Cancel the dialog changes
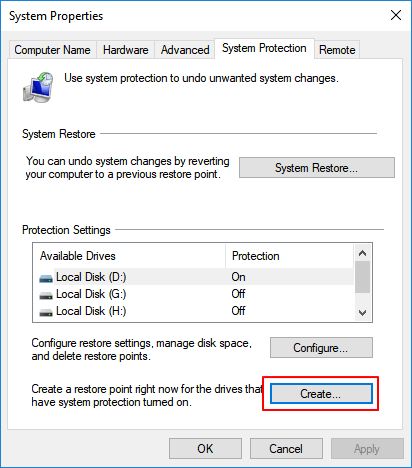Image resolution: width=412 pixels, height=468 pixels. pos(286,449)
